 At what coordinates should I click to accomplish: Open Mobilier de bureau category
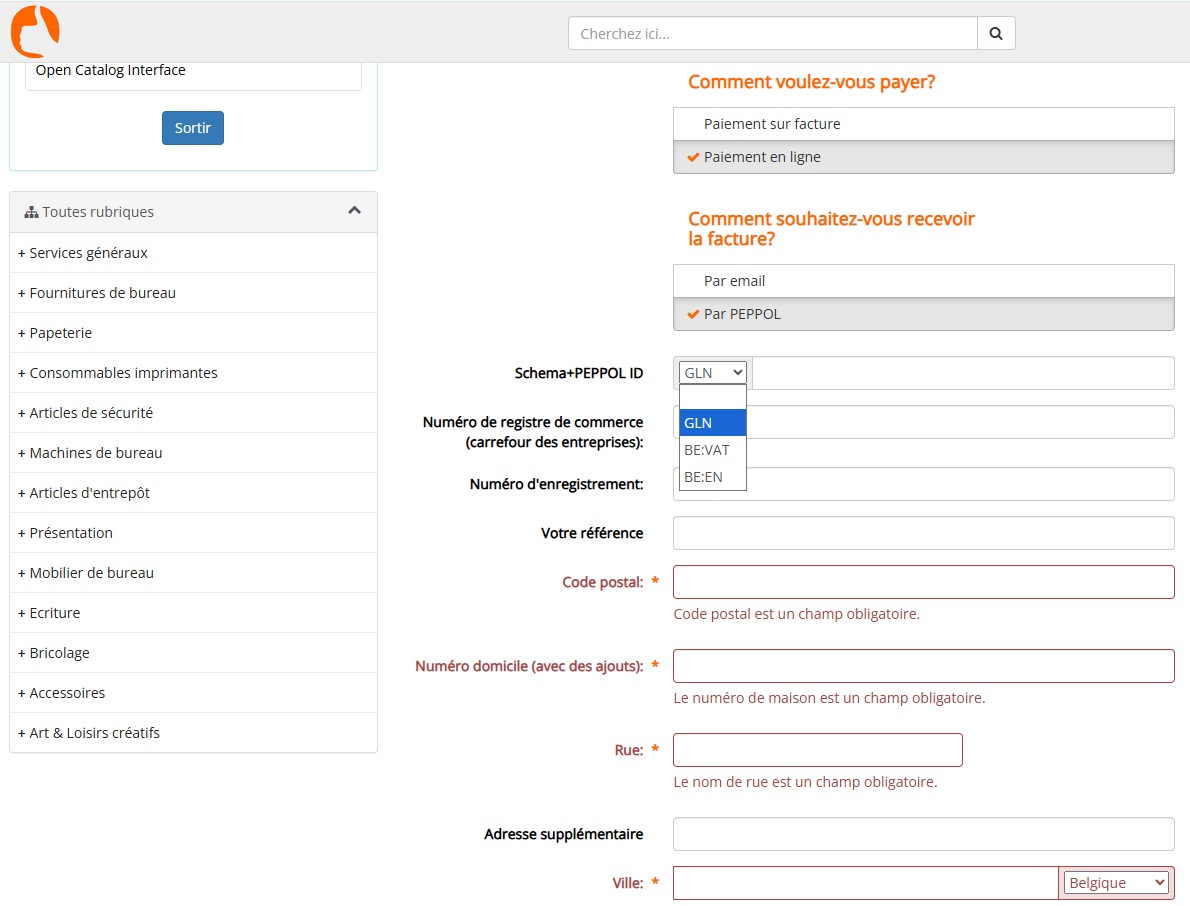[x=91, y=573]
